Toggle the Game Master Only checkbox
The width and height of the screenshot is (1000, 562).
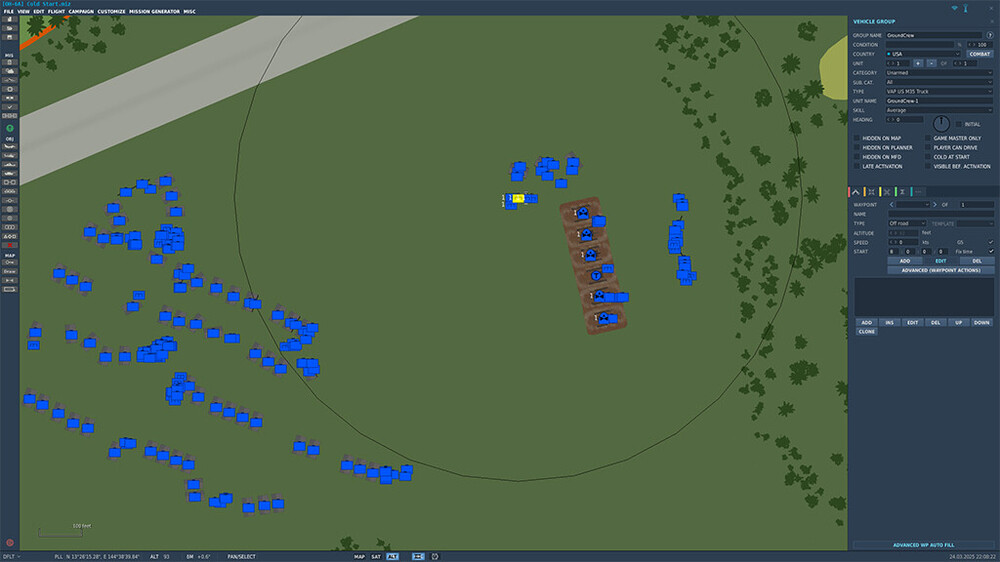928,138
